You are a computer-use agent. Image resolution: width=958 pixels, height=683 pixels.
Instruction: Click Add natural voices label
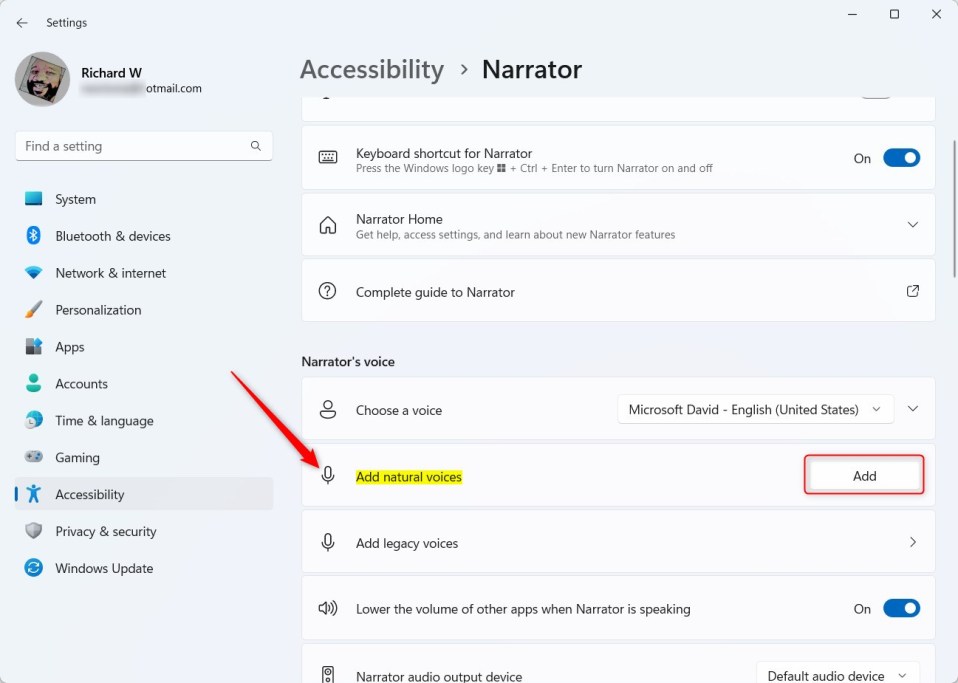409,477
